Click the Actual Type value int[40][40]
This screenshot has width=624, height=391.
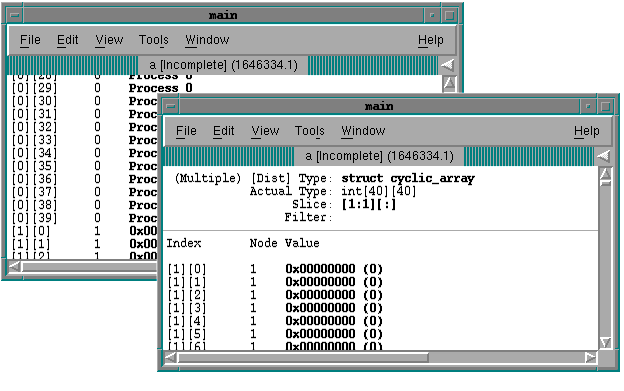point(378,191)
